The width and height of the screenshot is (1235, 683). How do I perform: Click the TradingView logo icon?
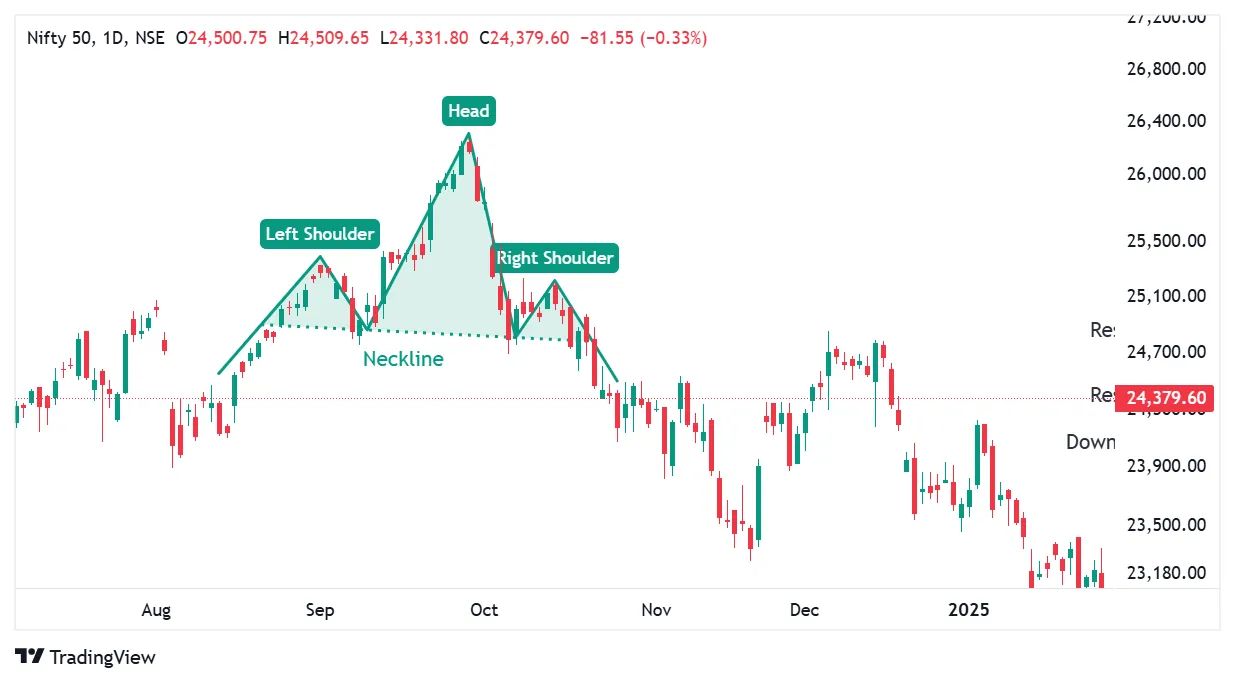(31, 657)
